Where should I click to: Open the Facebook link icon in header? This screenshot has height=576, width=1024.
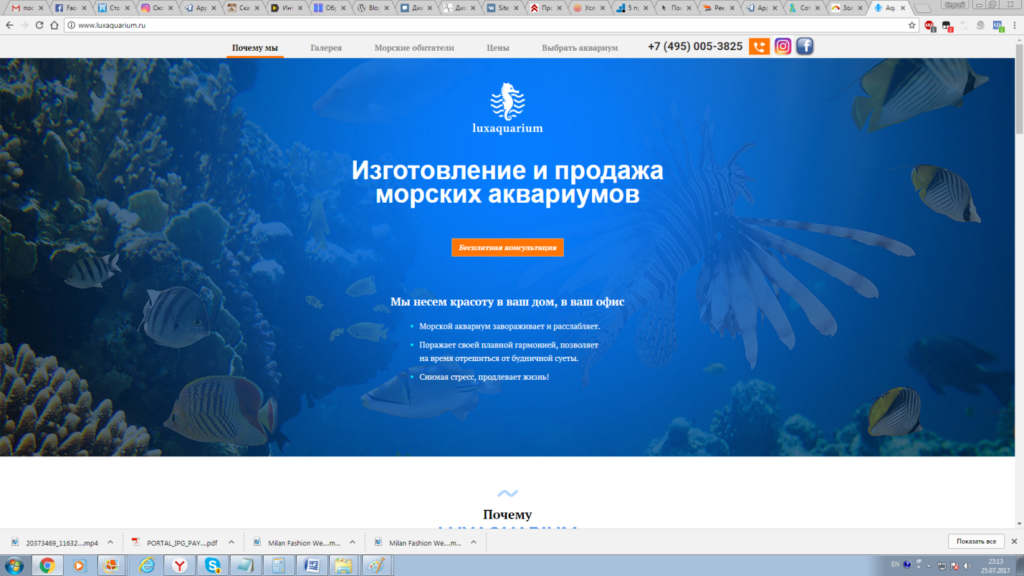[x=805, y=46]
